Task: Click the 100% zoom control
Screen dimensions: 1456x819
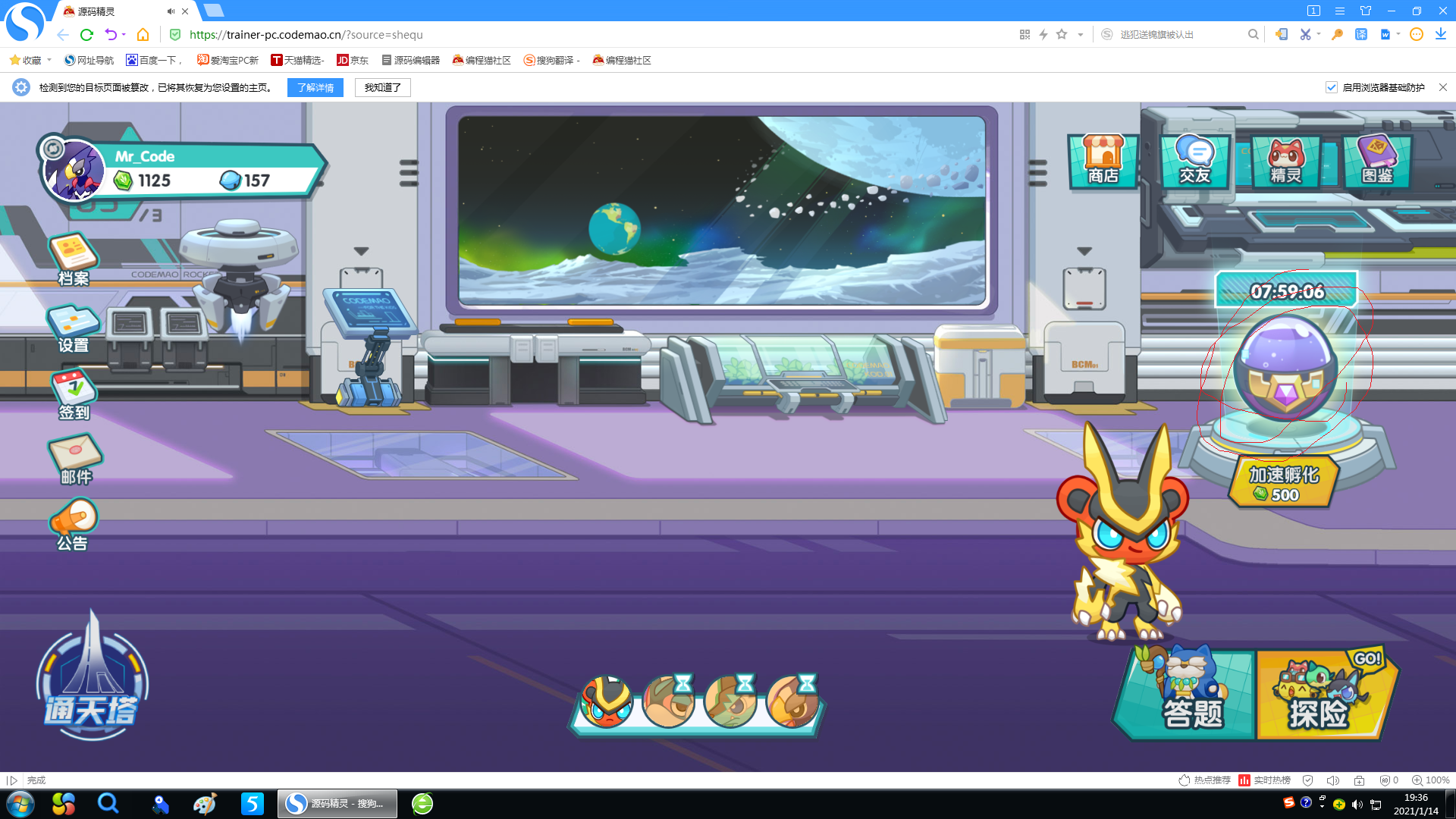Action: (x=1430, y=780)
